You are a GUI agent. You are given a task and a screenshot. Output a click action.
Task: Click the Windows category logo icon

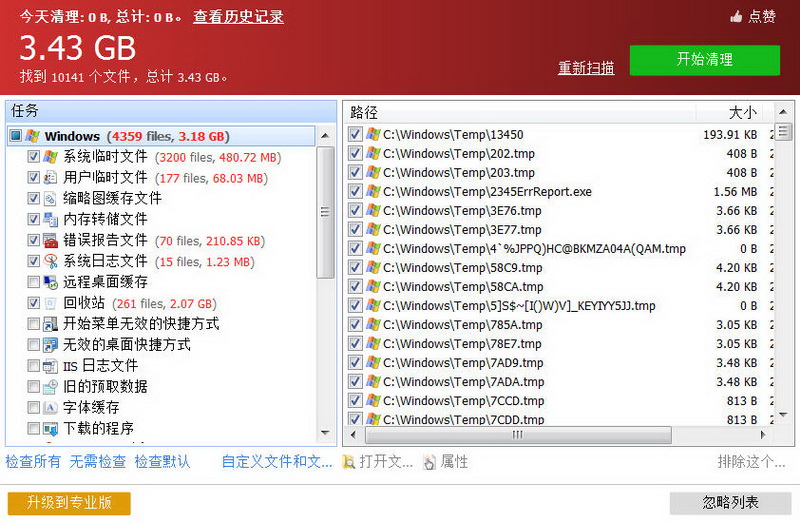[33, 136]
